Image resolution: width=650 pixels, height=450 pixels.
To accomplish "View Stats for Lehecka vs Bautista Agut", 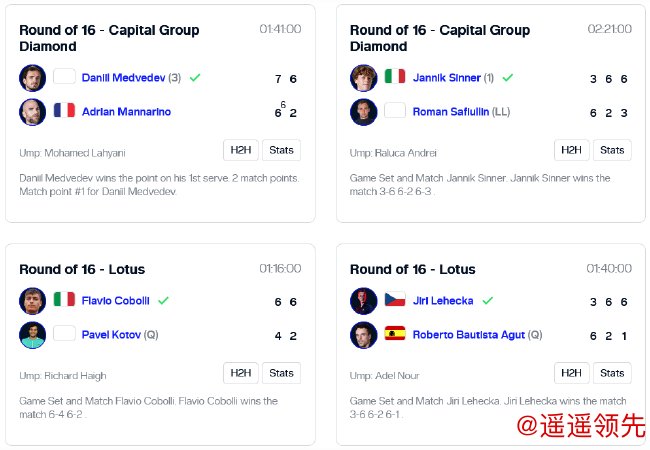I will [612, 373].
